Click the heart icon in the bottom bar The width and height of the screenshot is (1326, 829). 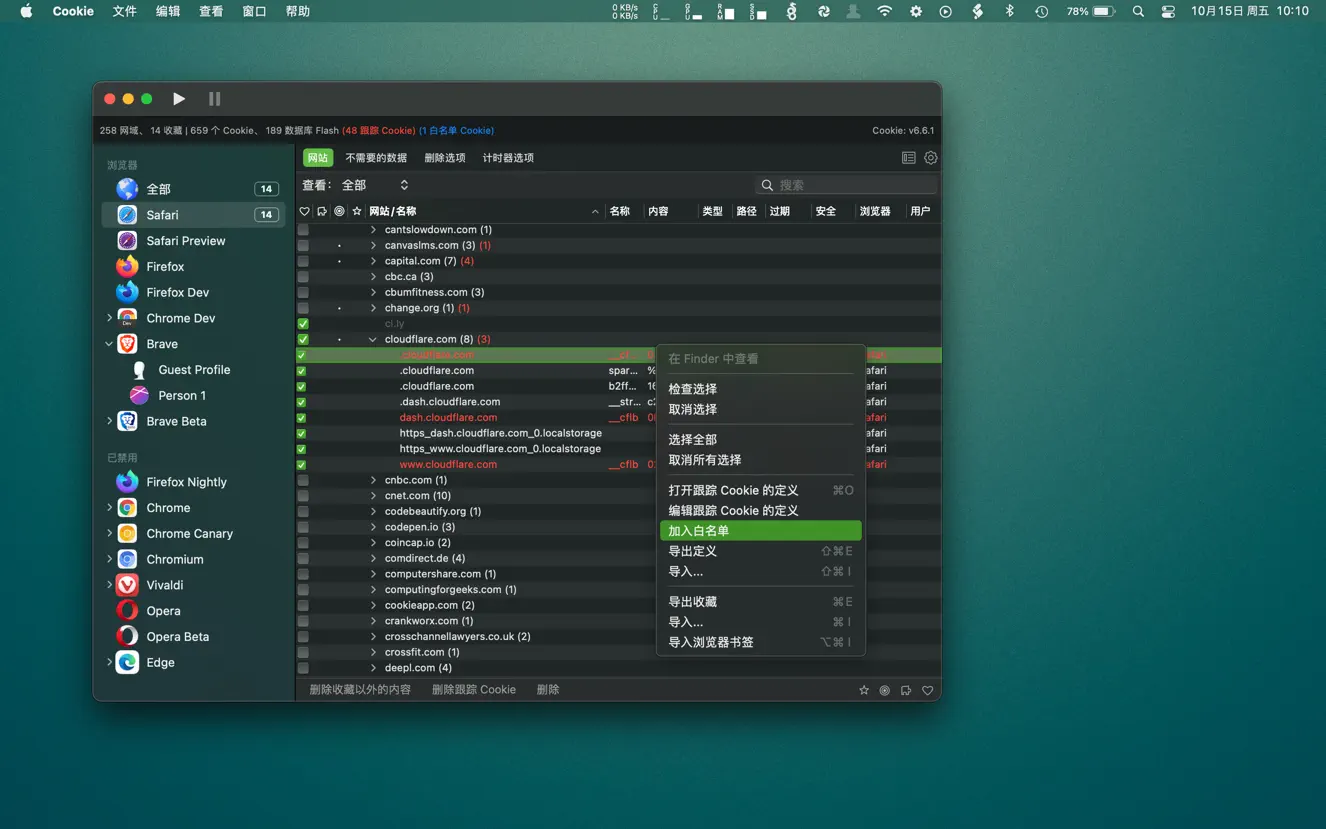tap(928, 690)
